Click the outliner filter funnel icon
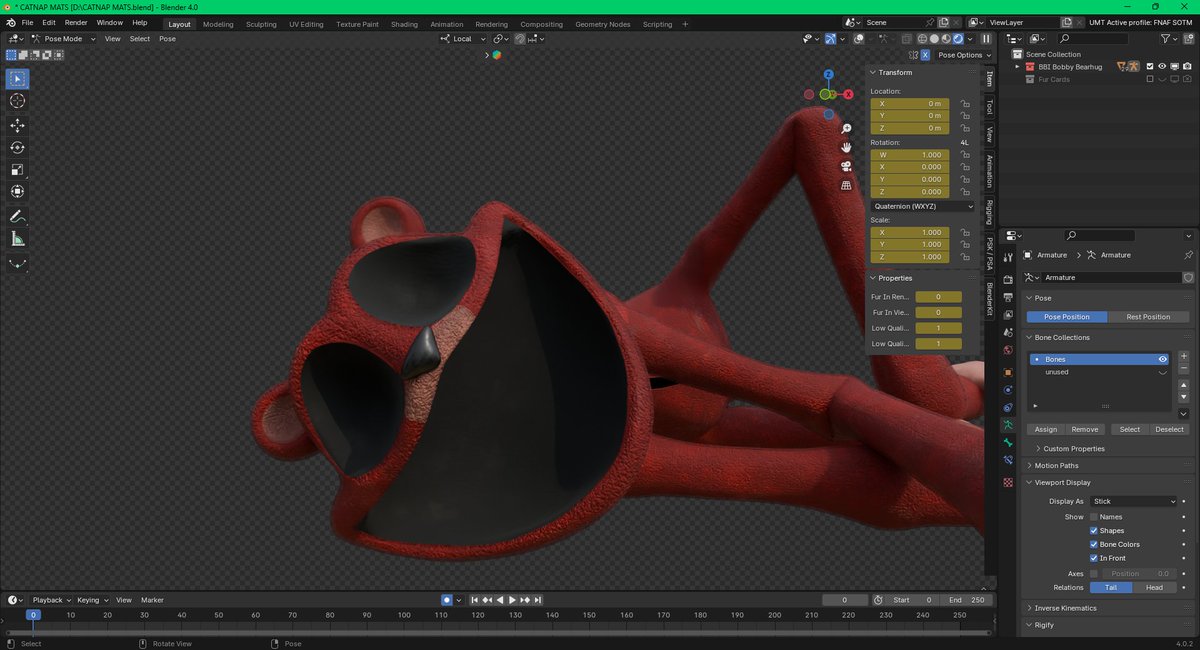 [x=1167, y=38]
